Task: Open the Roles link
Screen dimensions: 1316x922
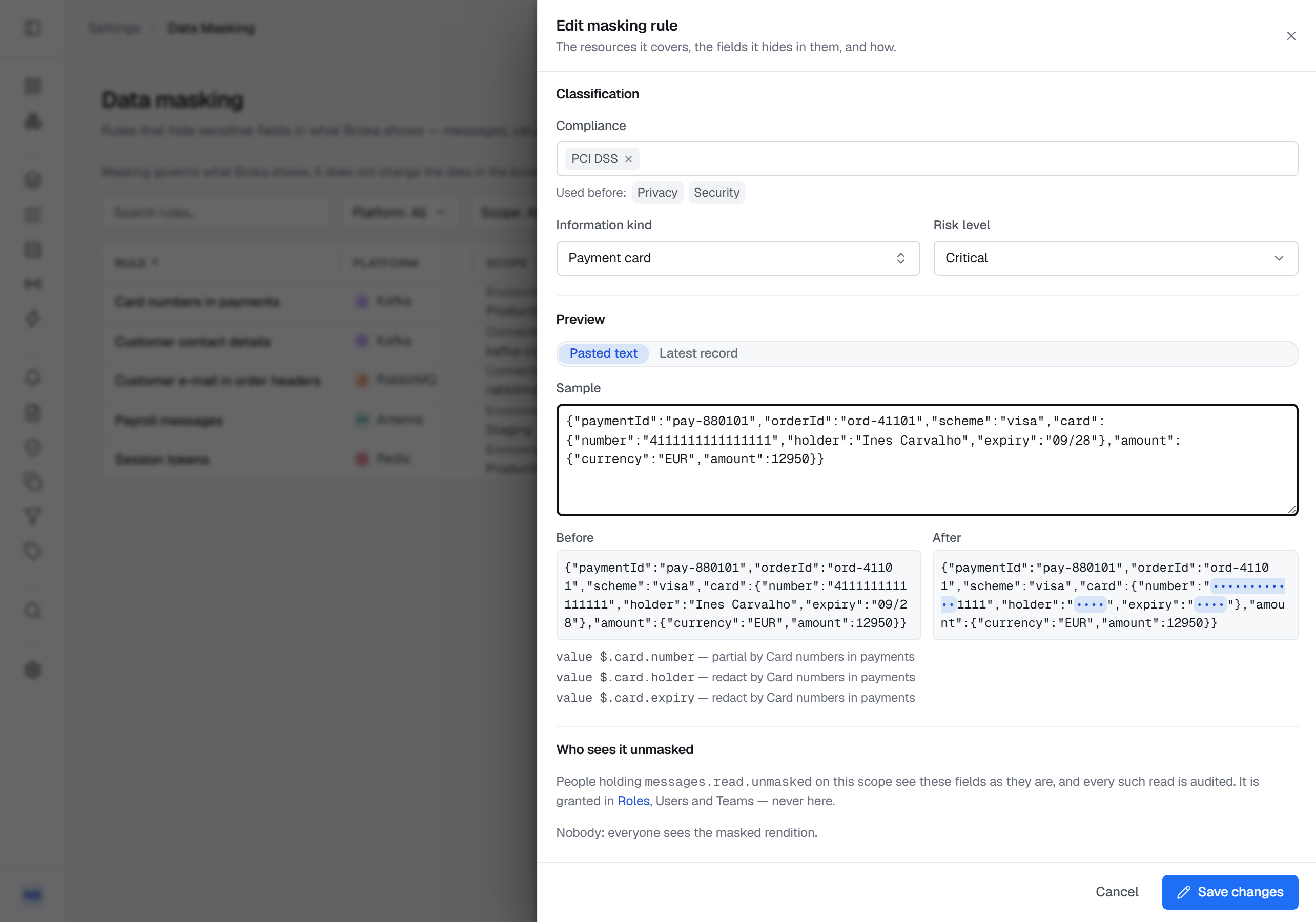Action: click(633, 801)
